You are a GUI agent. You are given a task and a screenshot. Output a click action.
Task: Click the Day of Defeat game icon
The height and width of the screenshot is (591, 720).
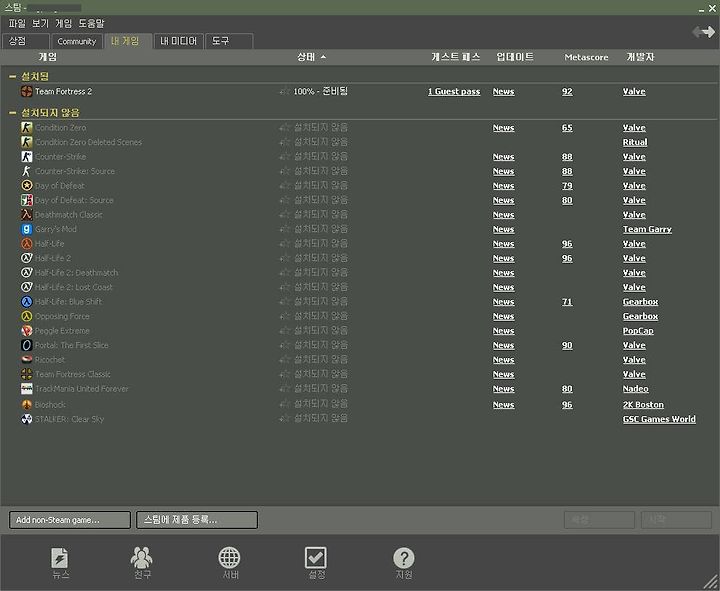pos(27,186)
